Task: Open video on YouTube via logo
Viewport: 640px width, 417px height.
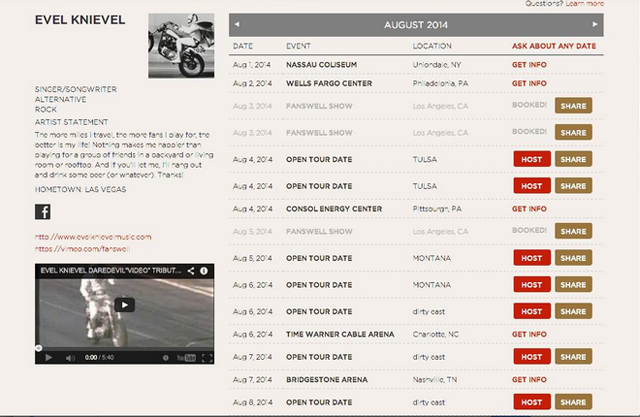Action: (186, 358)
